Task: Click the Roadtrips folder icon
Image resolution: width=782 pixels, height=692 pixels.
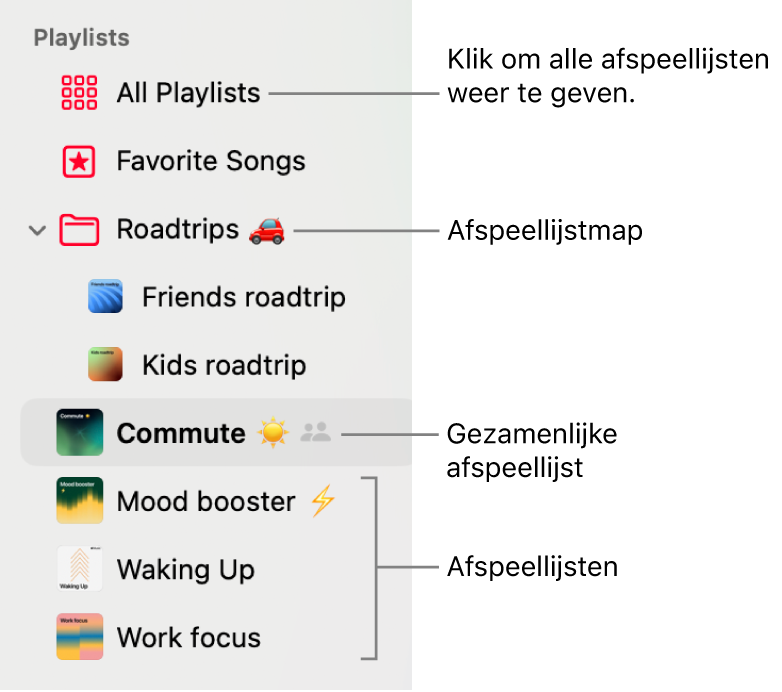Action: pyautogui.click(x=79, y=230)
